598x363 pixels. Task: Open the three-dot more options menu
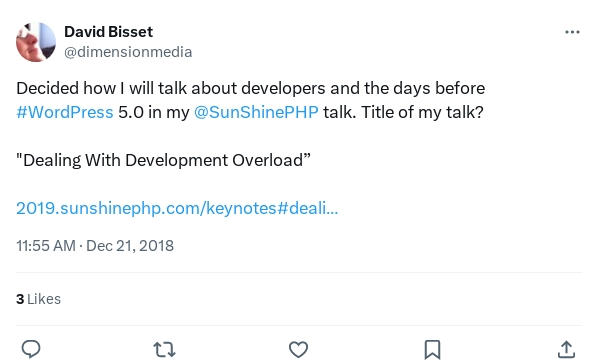click(572, 32)
